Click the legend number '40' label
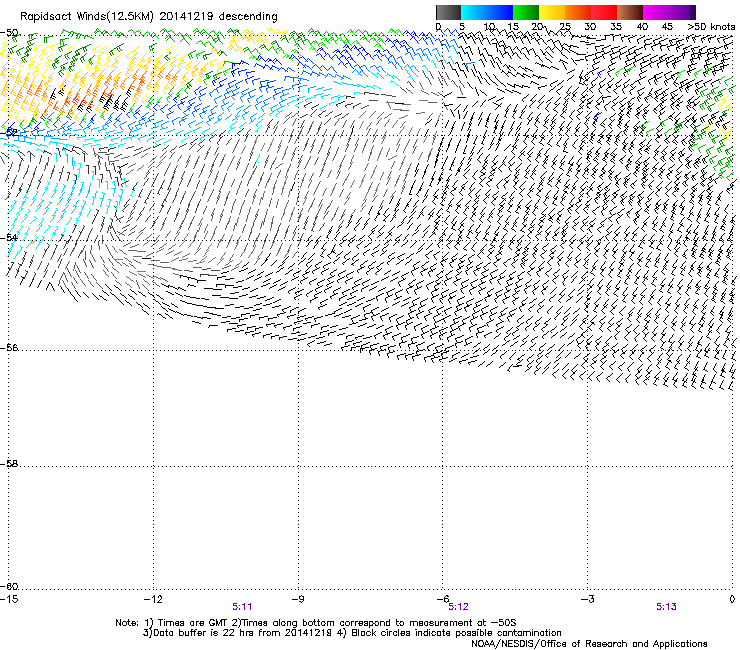This screenshot has height=650, width=740. click(642, 27)
